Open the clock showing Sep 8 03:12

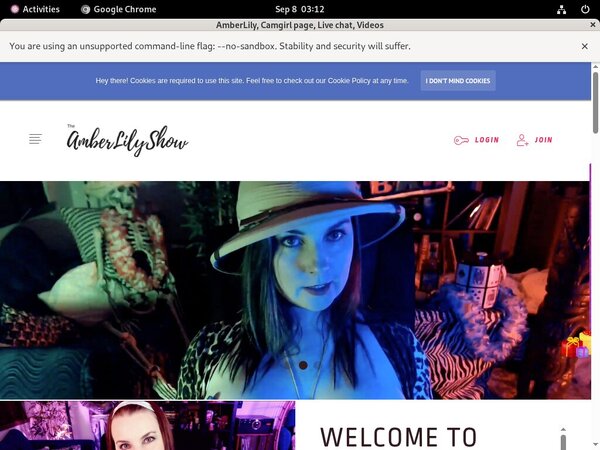pos(299,9)
